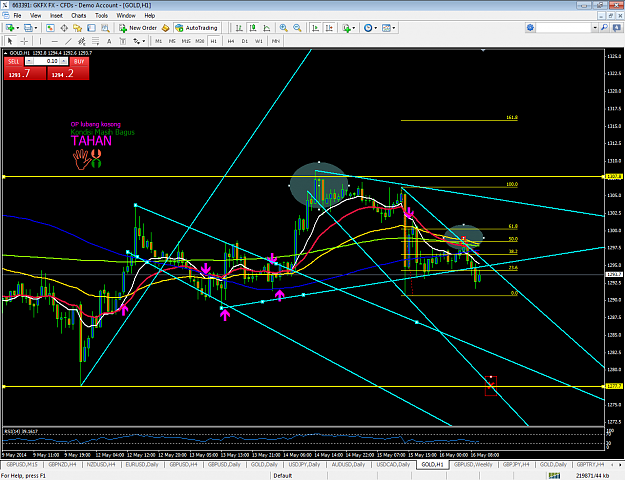The image size is (625, 480).
Task: Switch to M1 timeframe
Action: [x=159, y=41]
